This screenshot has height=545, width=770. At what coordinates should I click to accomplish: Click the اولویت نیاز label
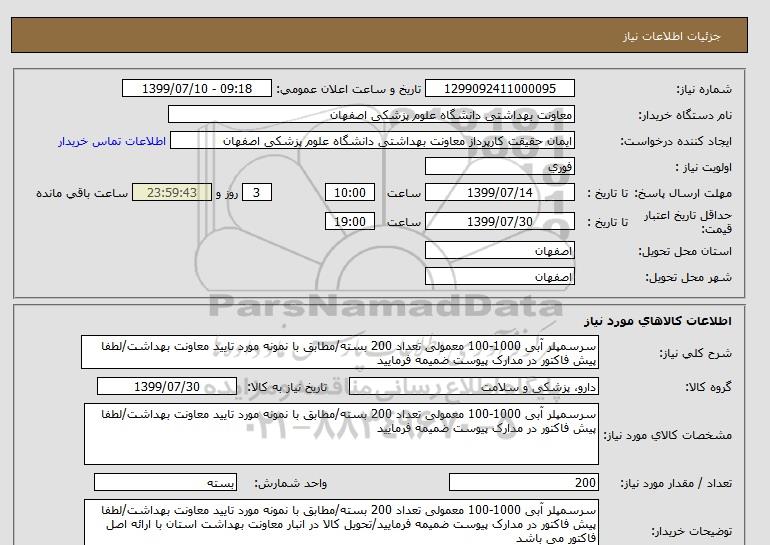point(704,167)
